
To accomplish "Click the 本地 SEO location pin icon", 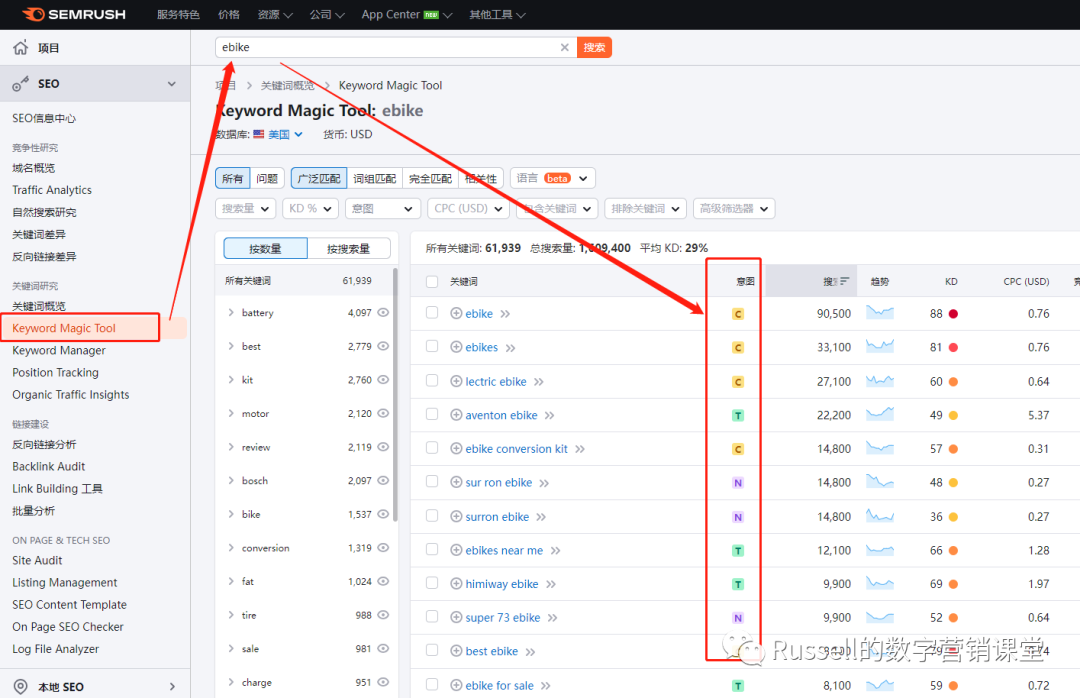I will 21,686.
